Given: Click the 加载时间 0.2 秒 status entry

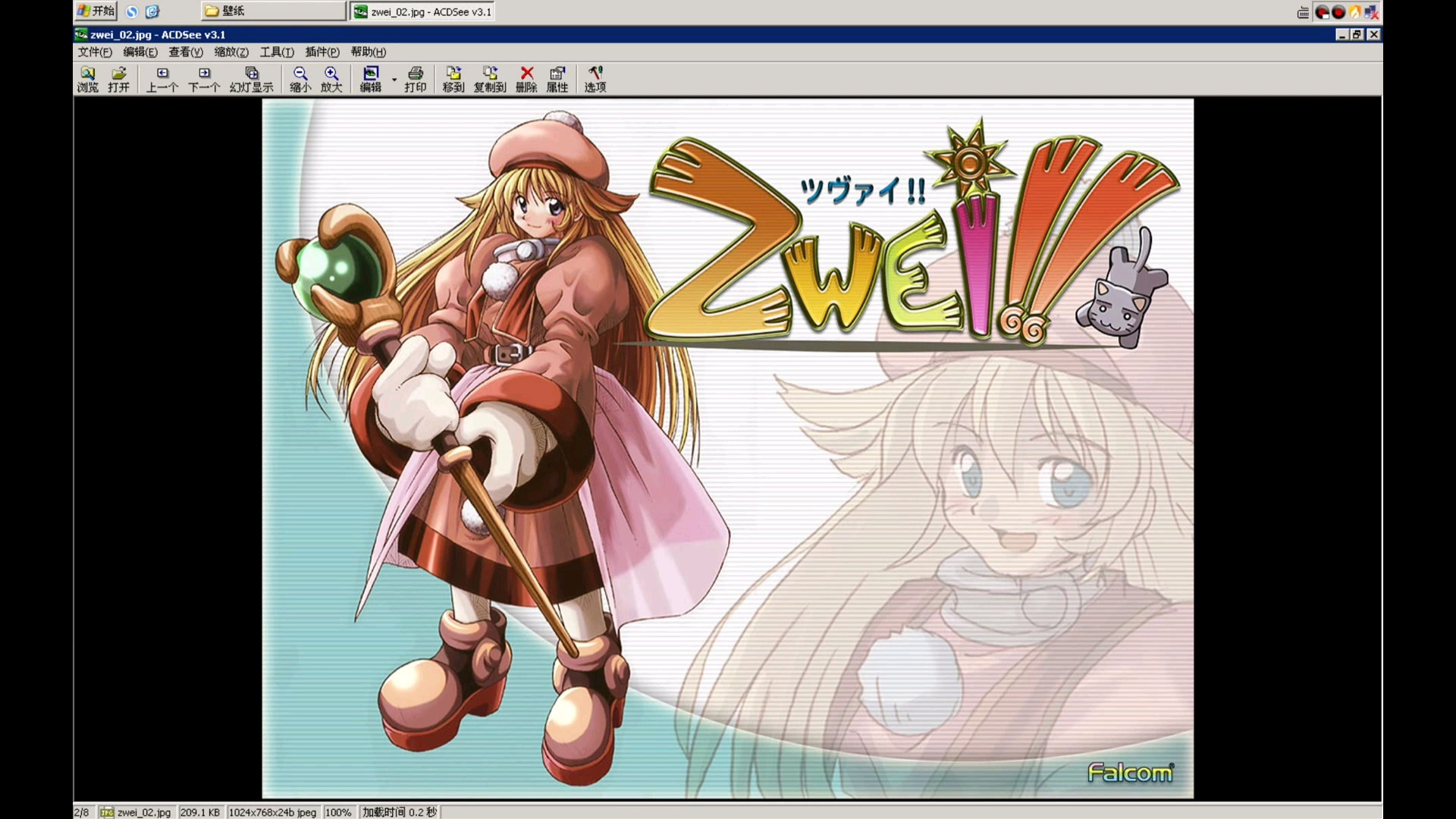Looking at the screenshot, I should click(x=400, y=812).
